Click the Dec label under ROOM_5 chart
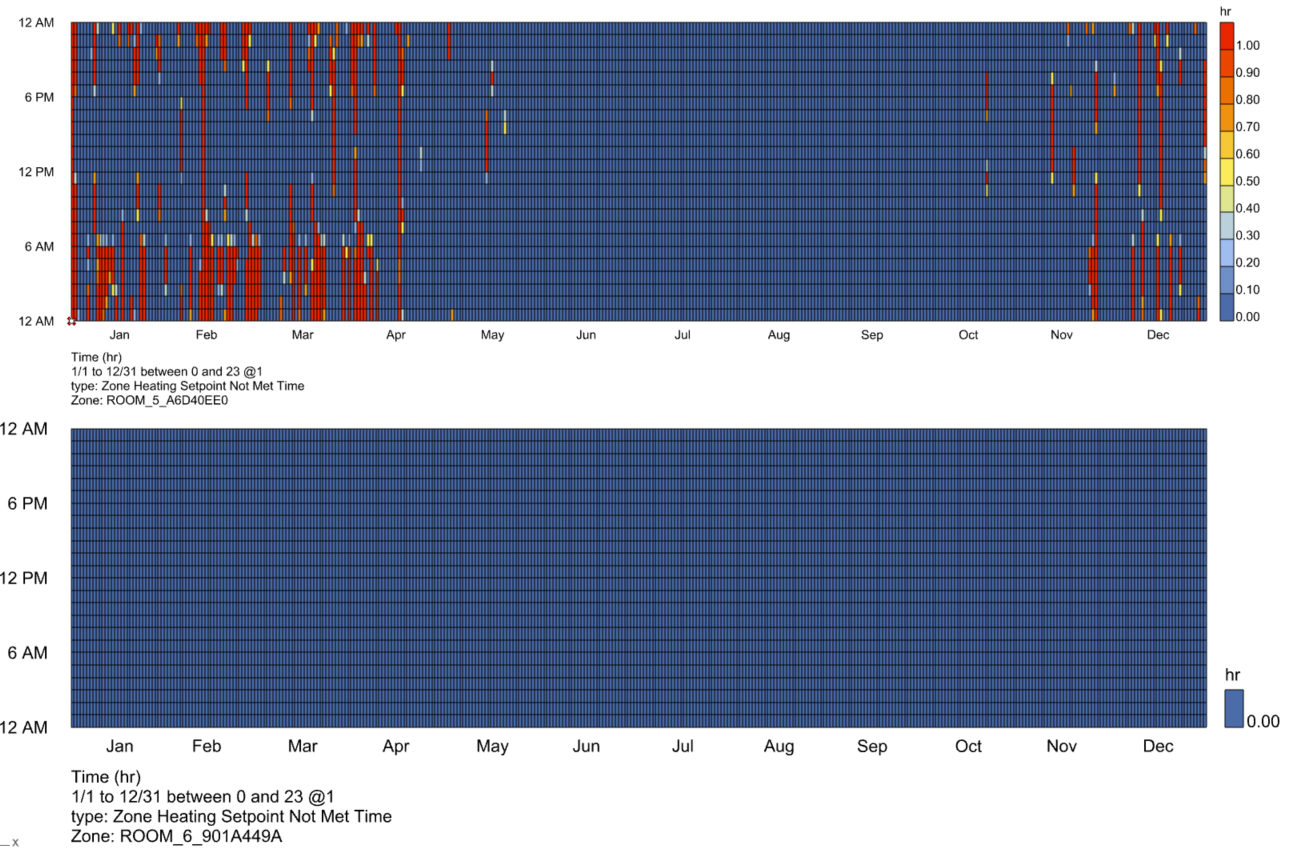 pyautogui.click(x=1158, y=335)
